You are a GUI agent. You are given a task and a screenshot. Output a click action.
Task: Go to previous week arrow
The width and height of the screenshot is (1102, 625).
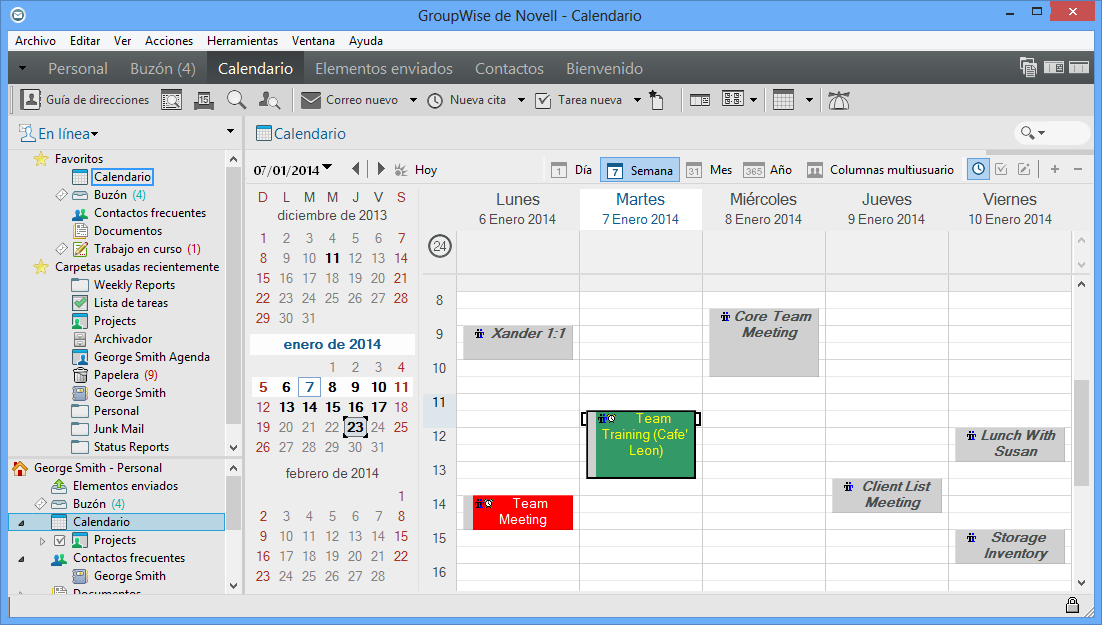coord(356,169)
